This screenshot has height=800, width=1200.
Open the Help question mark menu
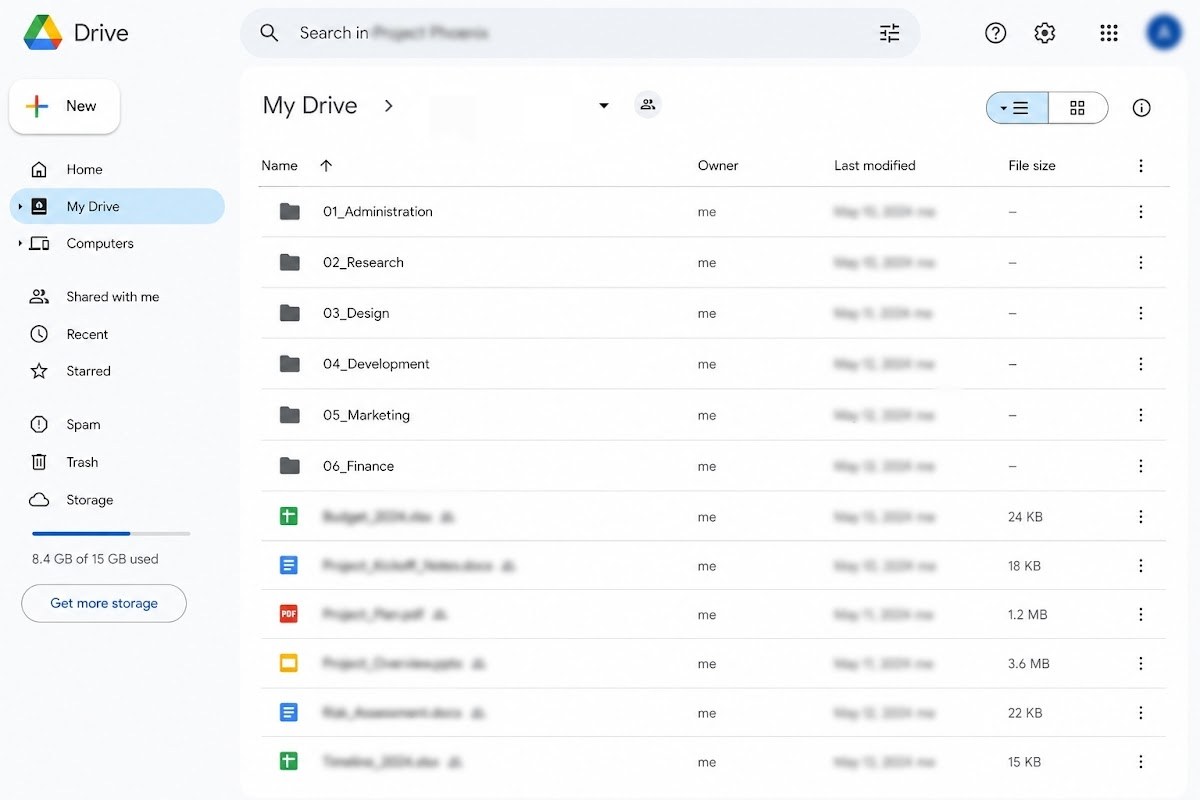point(995,33)
